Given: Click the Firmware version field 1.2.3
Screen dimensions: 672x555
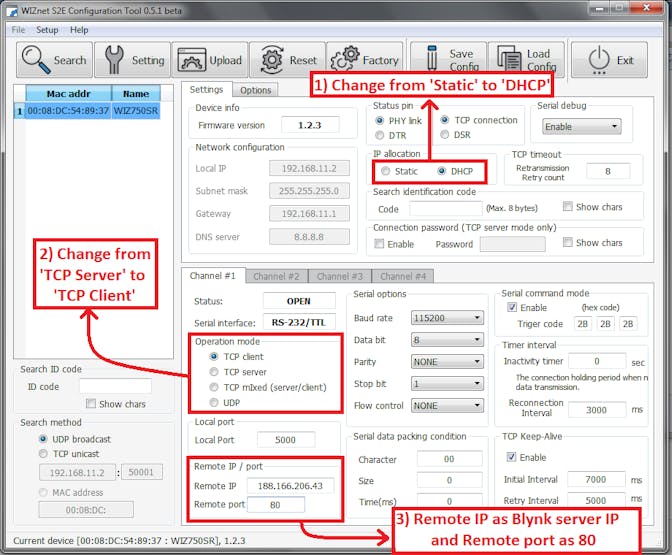Looking at the screenshot, I should 310,125.
